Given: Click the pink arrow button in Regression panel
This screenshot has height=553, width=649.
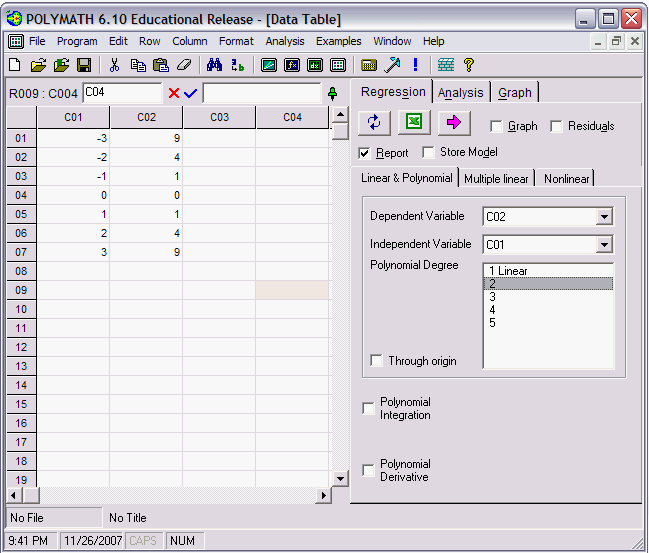Looking at the screenshot, I should [454, 123].
